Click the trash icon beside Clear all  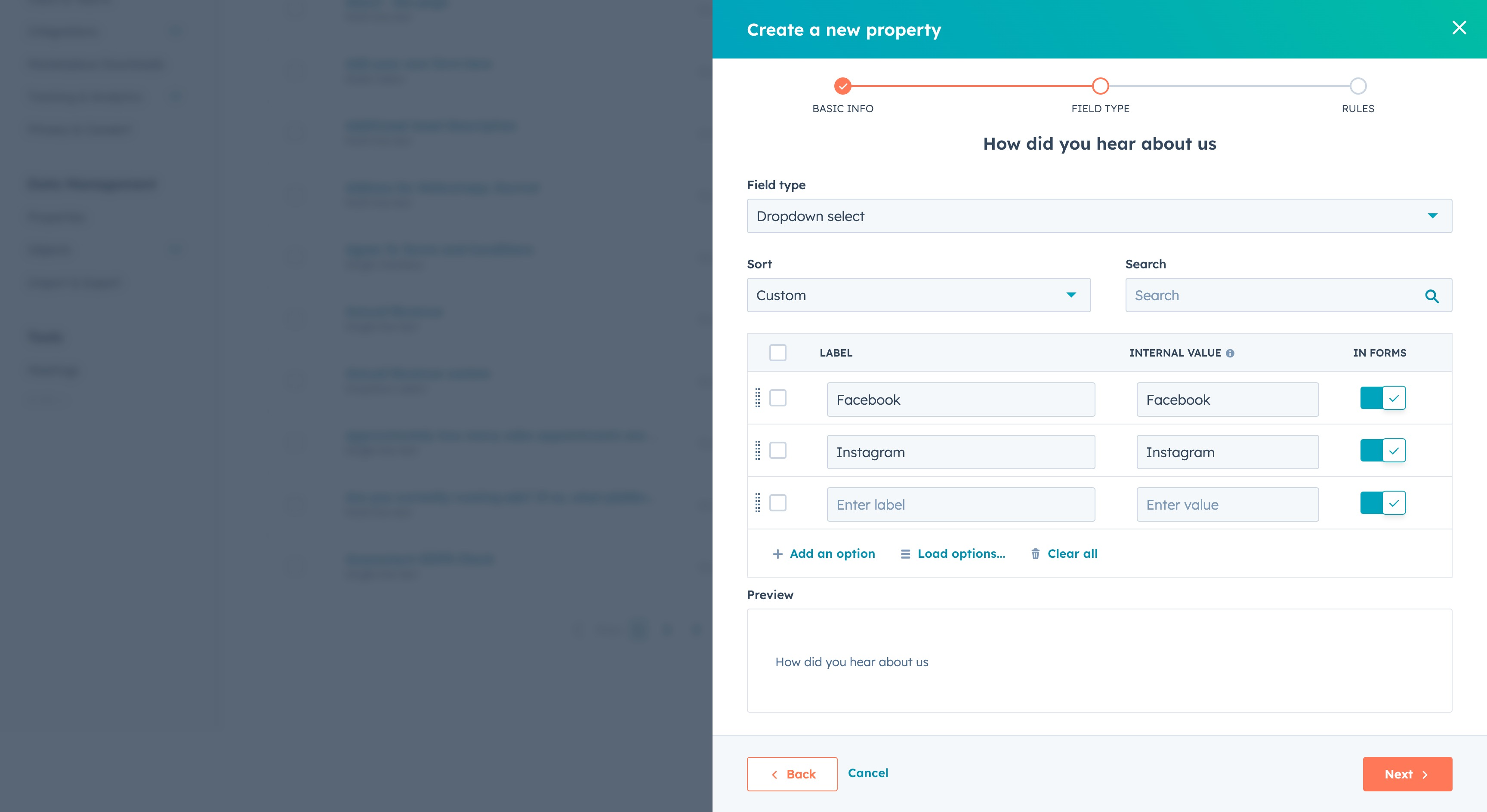pos(1035,554)
